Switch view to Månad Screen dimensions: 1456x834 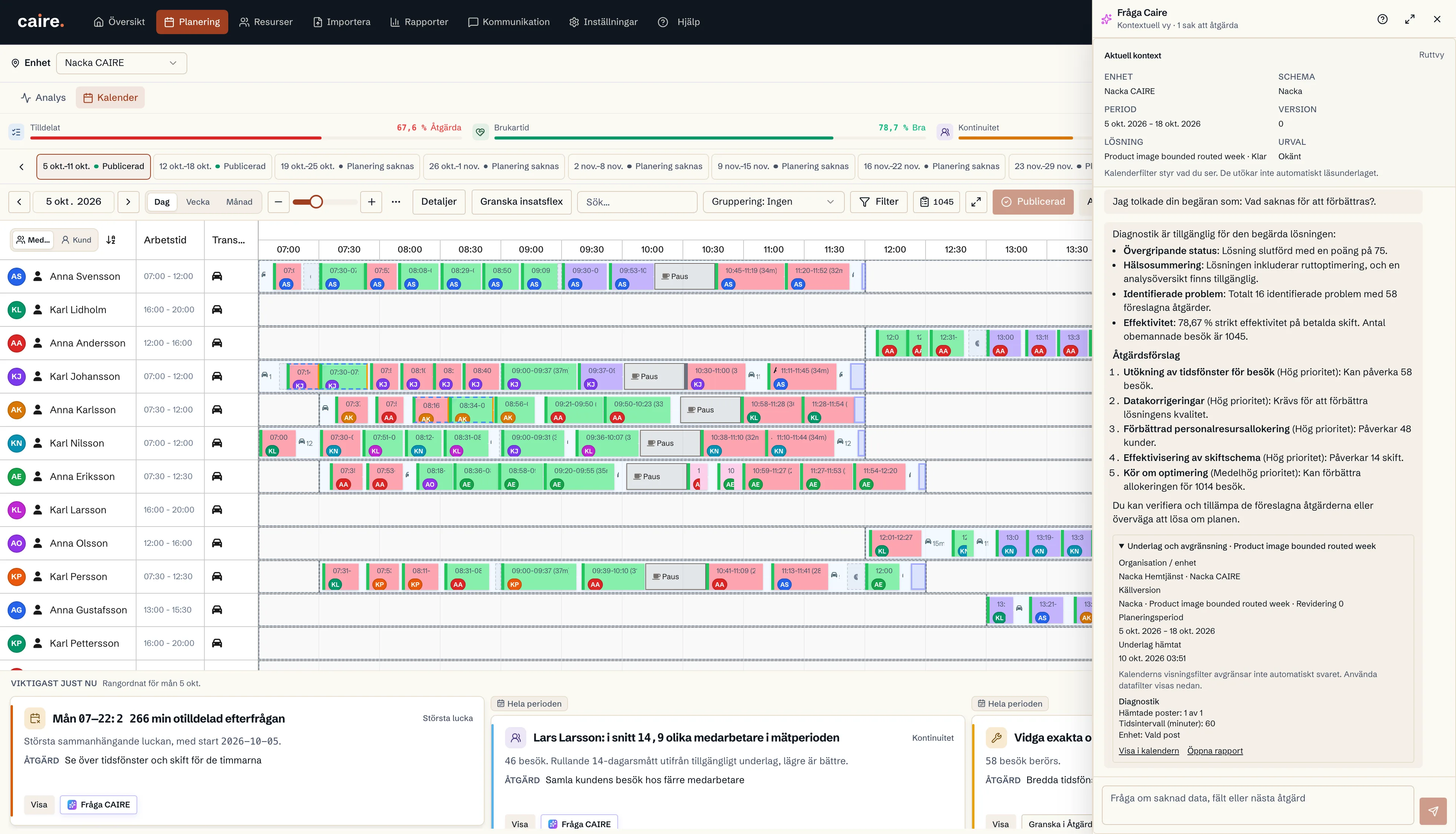point(239,202)
